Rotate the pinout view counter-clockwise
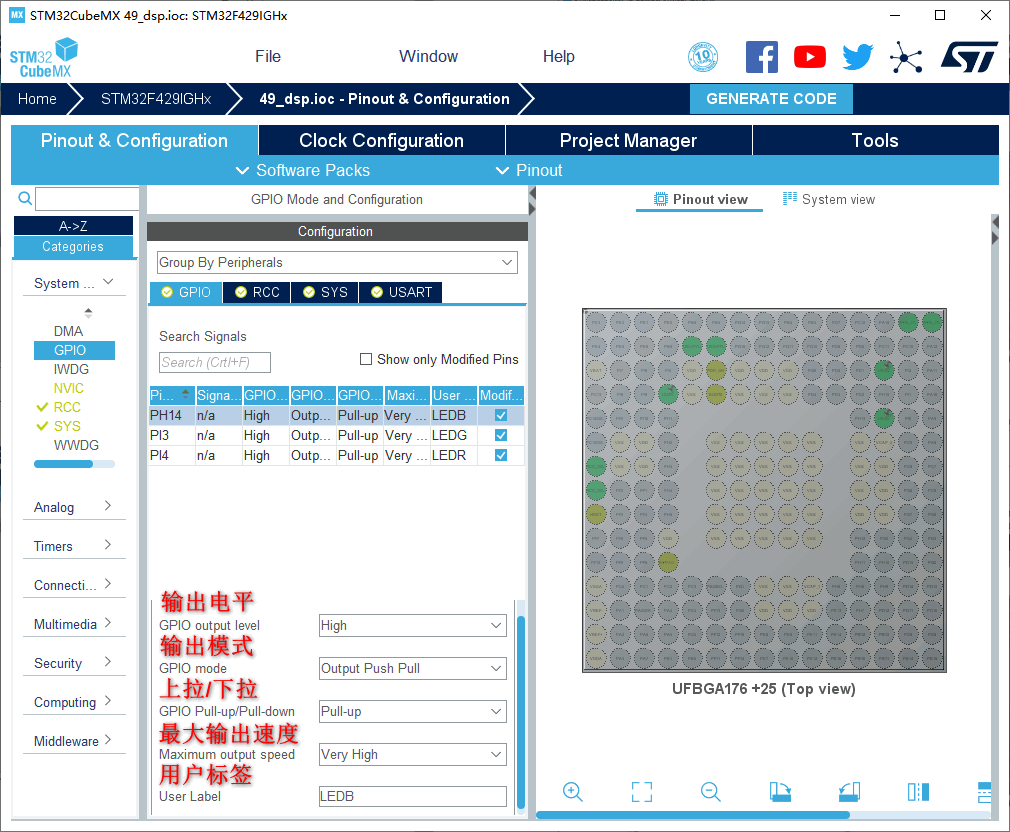 pyautogui.click(x=849, y=792)
